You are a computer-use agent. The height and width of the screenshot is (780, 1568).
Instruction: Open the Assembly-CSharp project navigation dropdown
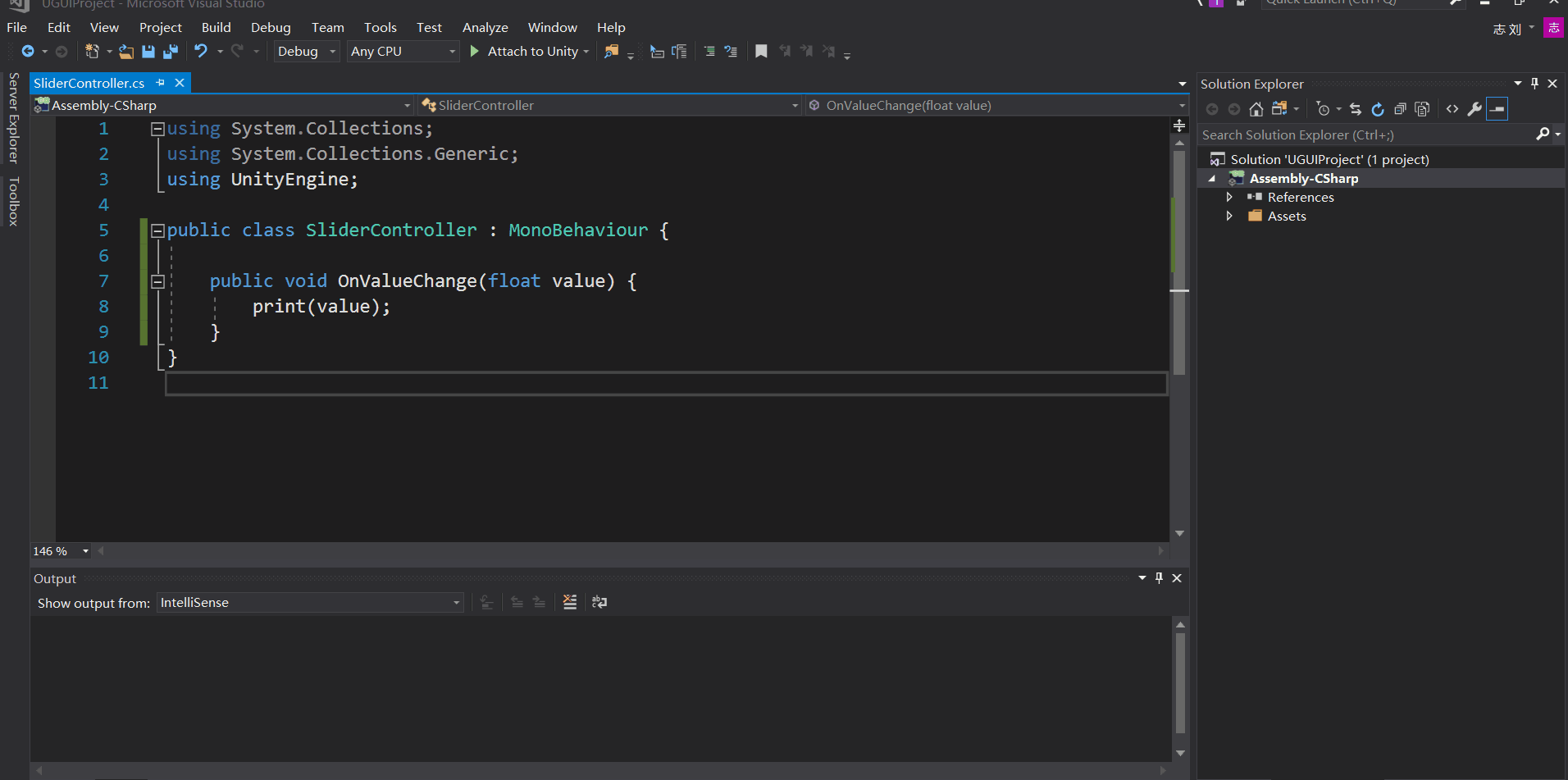222,105
